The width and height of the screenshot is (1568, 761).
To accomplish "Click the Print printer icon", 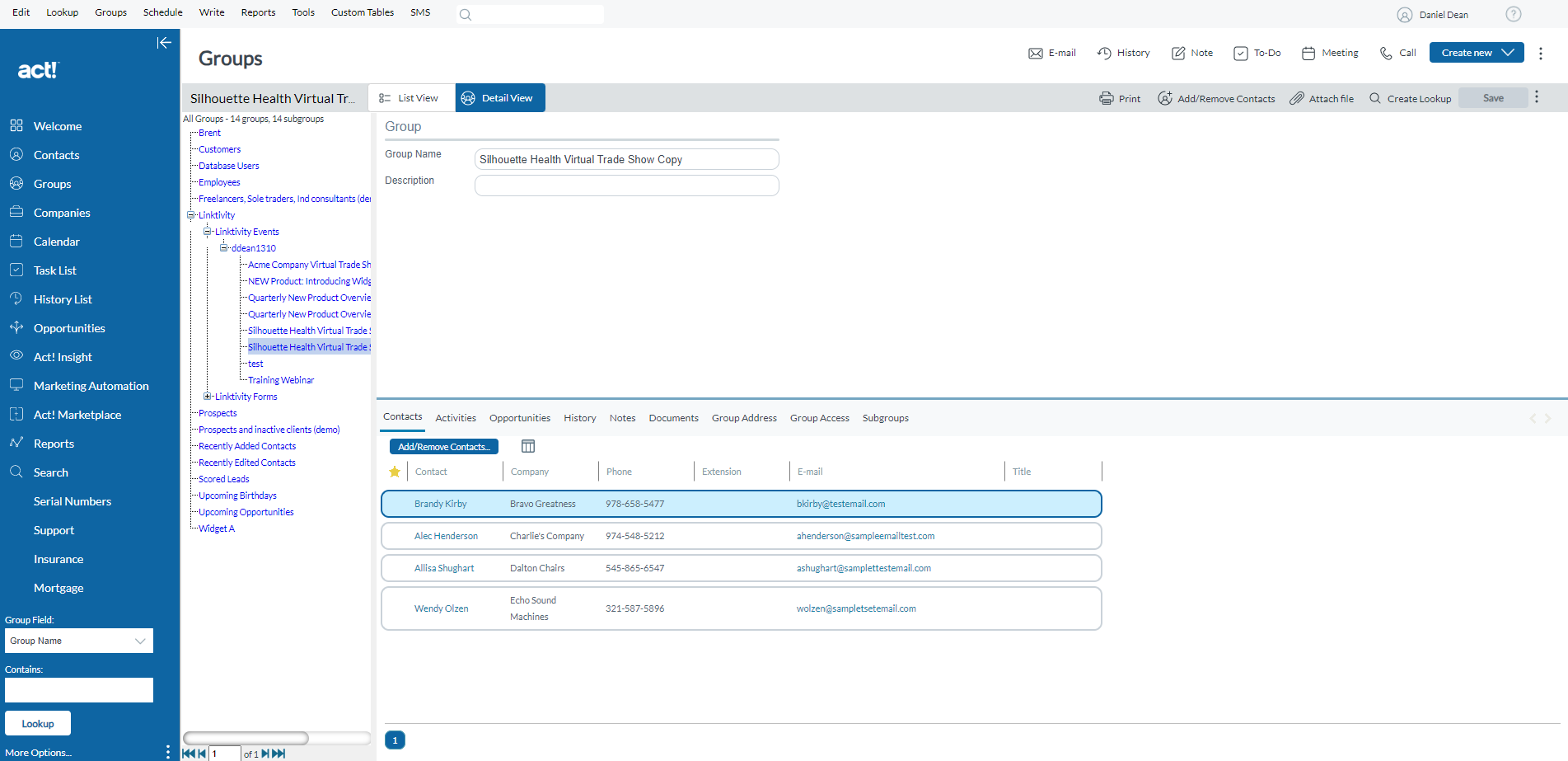I will tap(1106, 98).
